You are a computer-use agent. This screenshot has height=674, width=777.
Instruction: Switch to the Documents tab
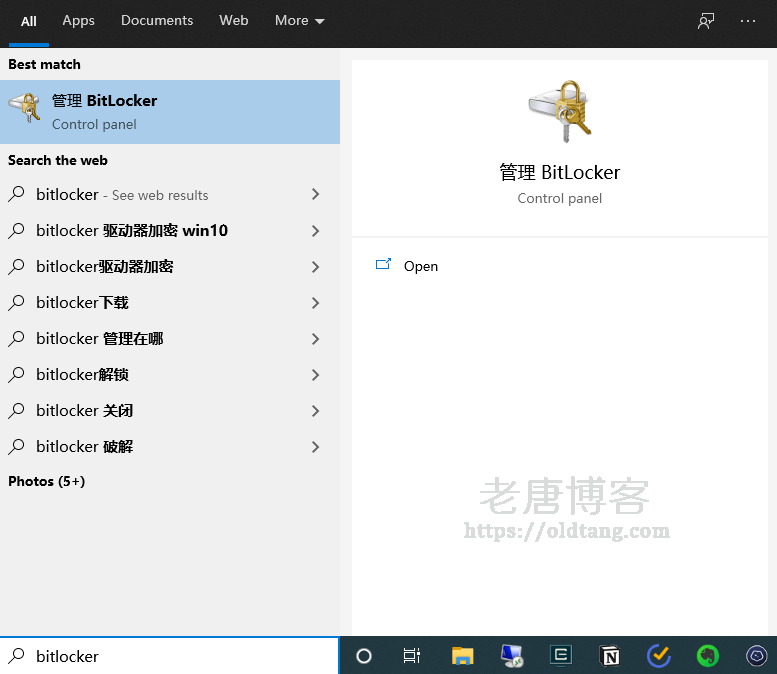157,21
